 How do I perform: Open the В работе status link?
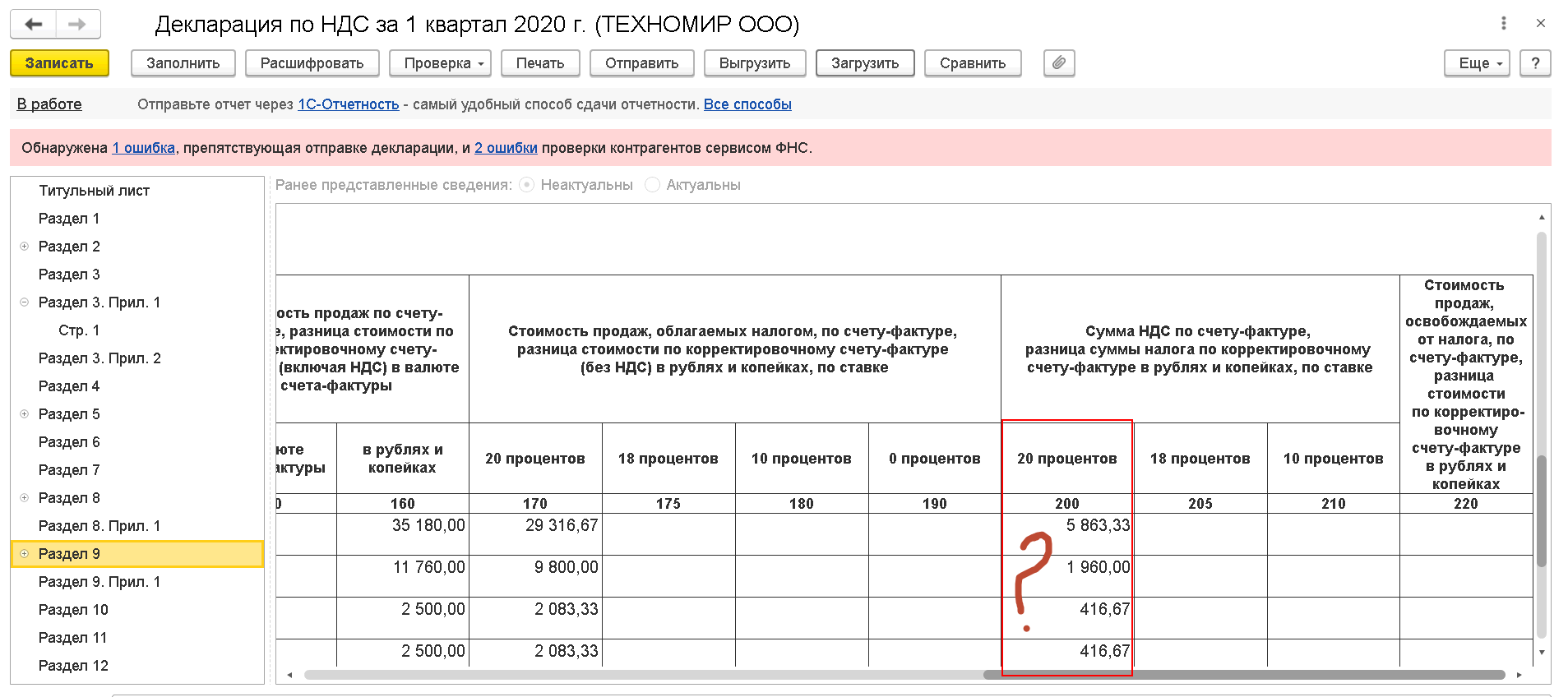pos(49,104)
